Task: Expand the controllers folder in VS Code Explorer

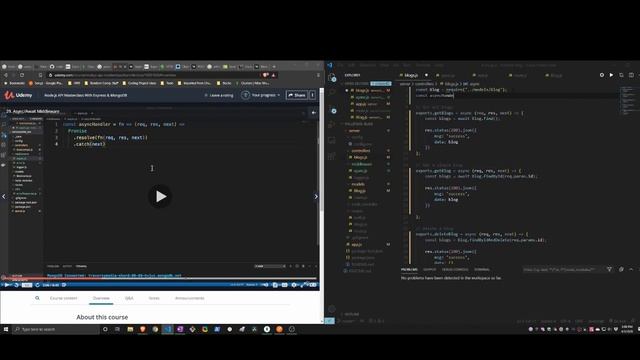Action: (361, 151)
